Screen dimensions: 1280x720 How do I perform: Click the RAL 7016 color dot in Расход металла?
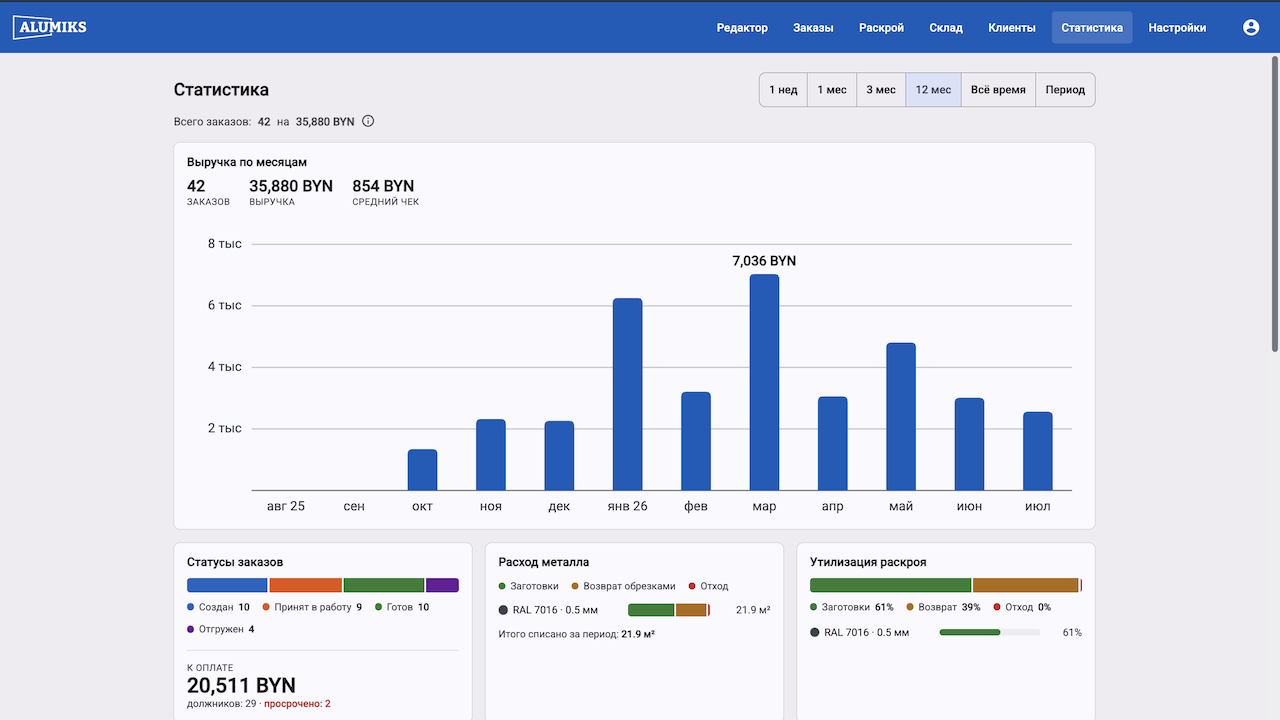(x=504, y=610)
